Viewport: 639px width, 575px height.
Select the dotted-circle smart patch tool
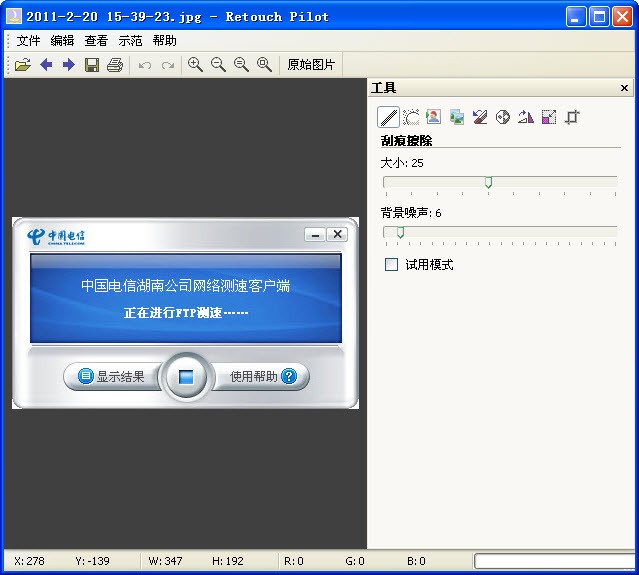[x=411, y=117]
